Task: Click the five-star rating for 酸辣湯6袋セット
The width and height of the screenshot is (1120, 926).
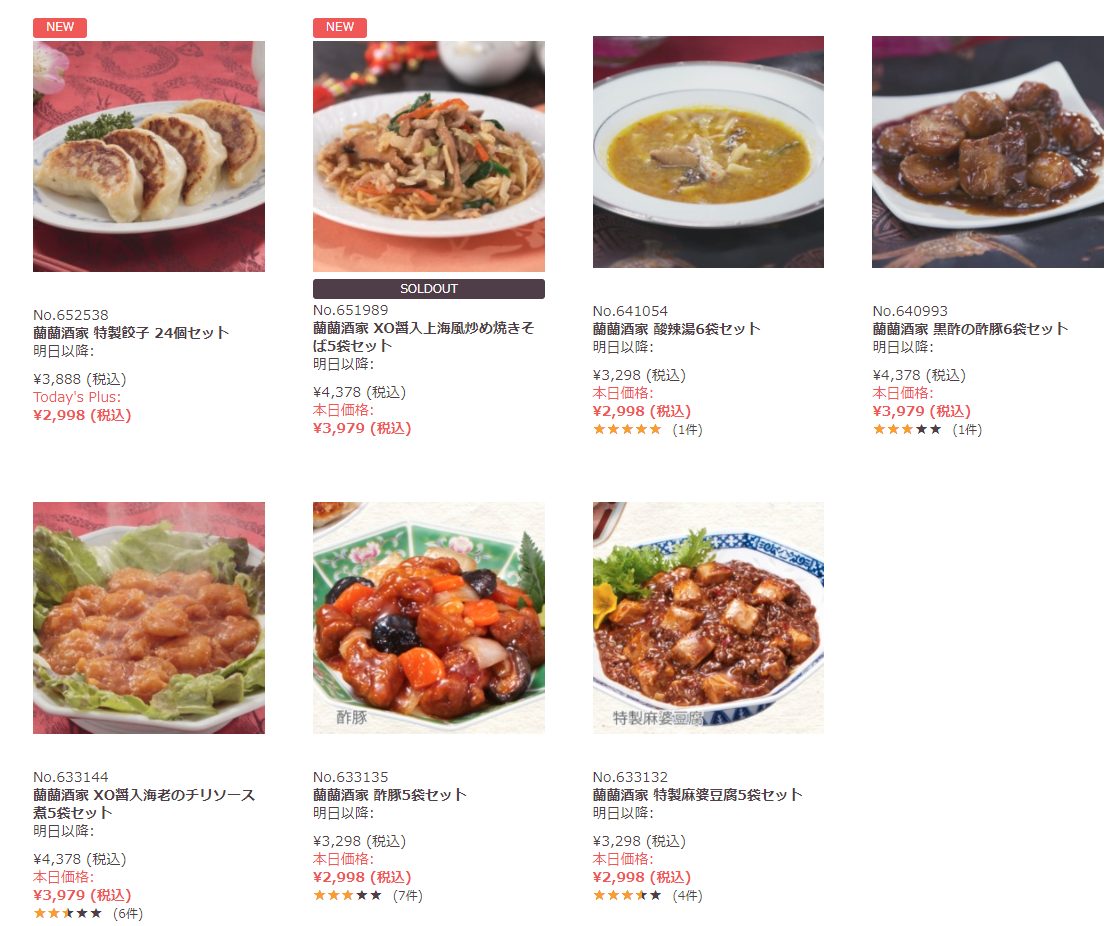Action: click(x=627, y=429)
